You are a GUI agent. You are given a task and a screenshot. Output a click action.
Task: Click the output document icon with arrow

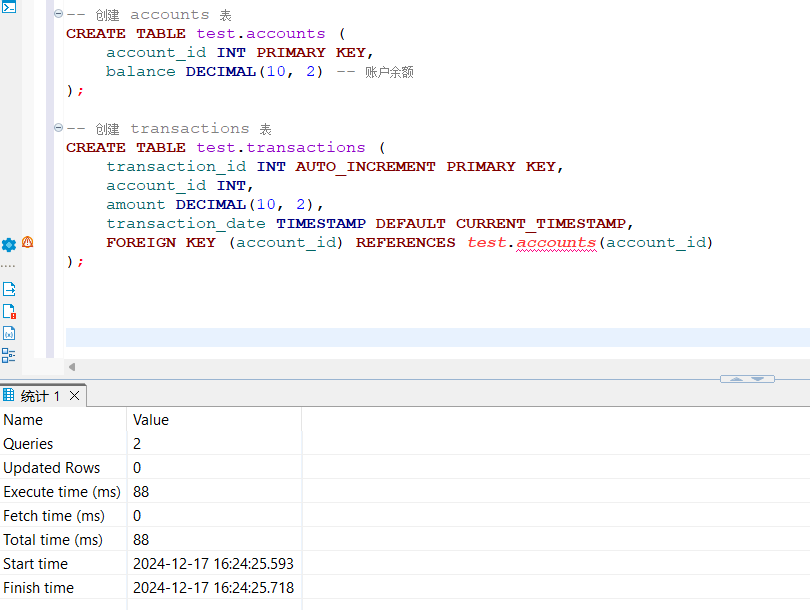9,289
